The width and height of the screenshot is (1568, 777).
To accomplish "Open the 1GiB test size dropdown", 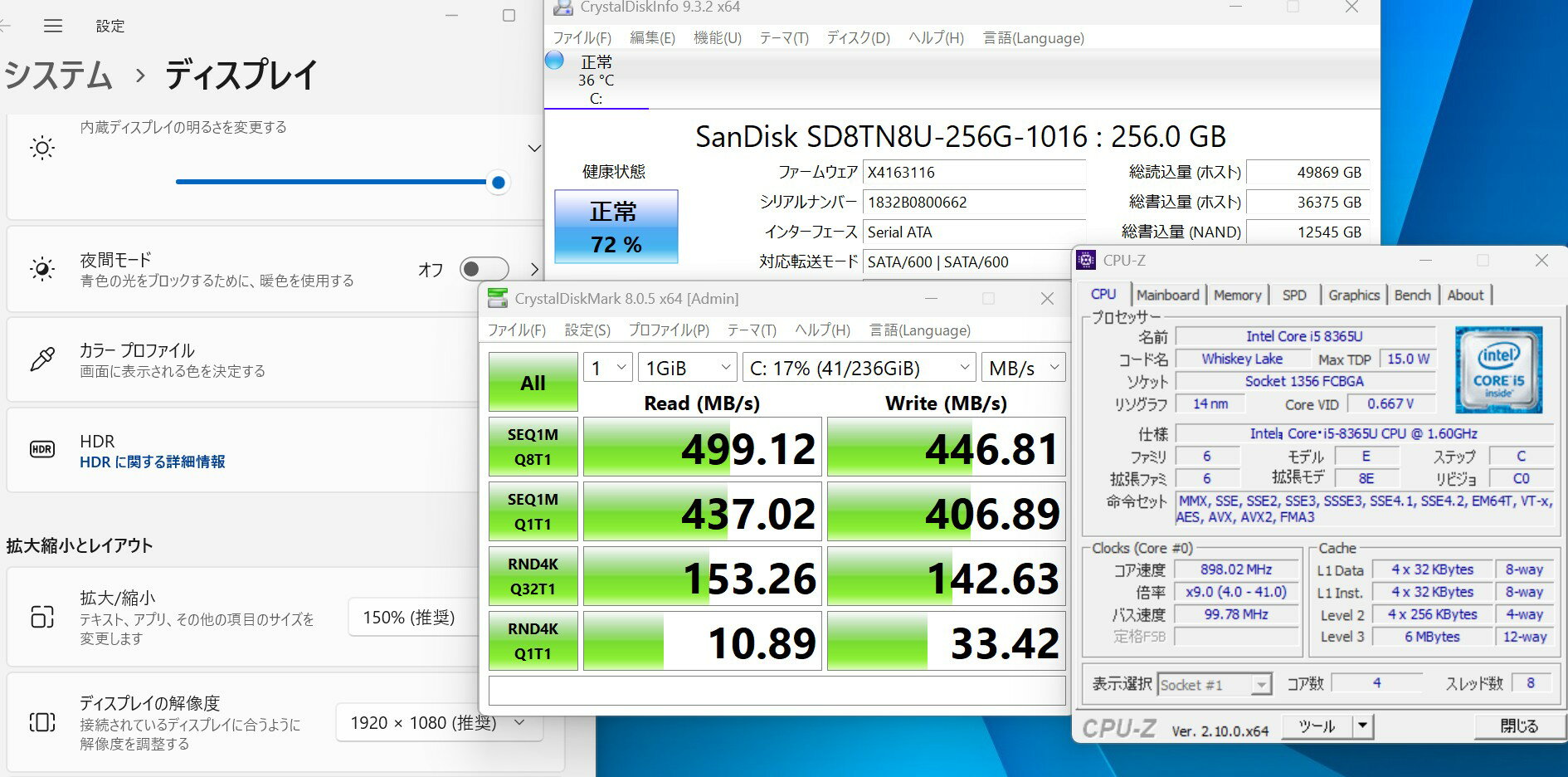I will pyautogui.click(x=687, y=368).
